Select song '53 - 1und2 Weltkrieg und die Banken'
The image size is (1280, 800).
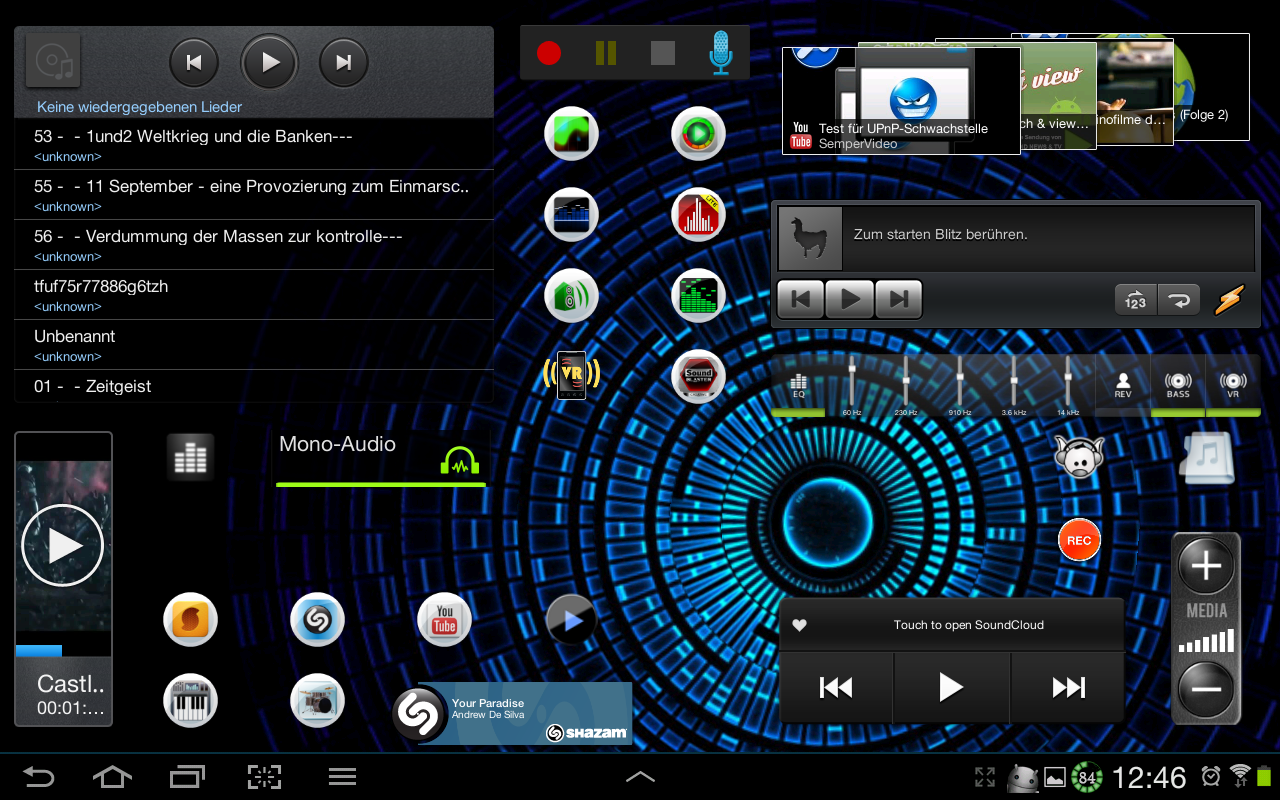[254, 144]
